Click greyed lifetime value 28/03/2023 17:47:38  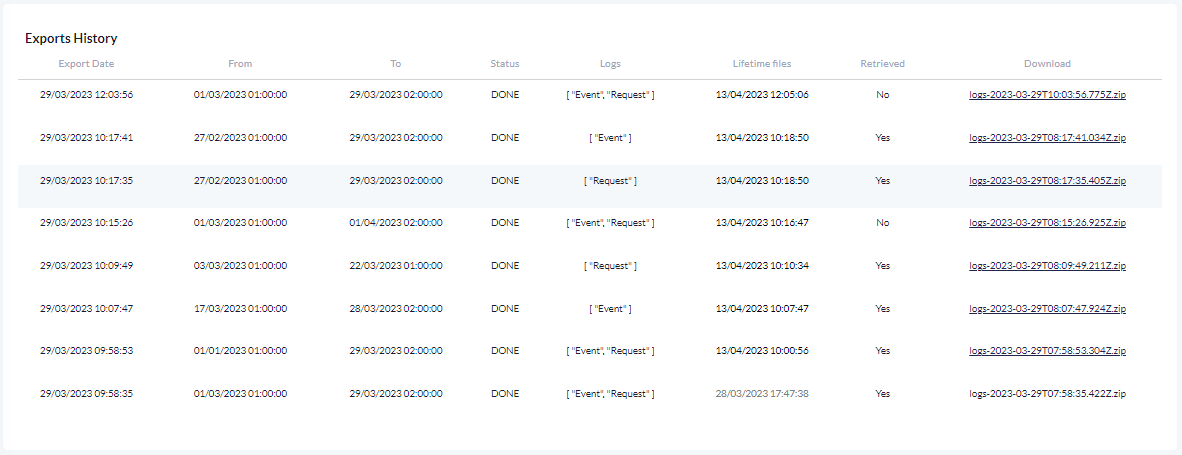coord(762,394)
